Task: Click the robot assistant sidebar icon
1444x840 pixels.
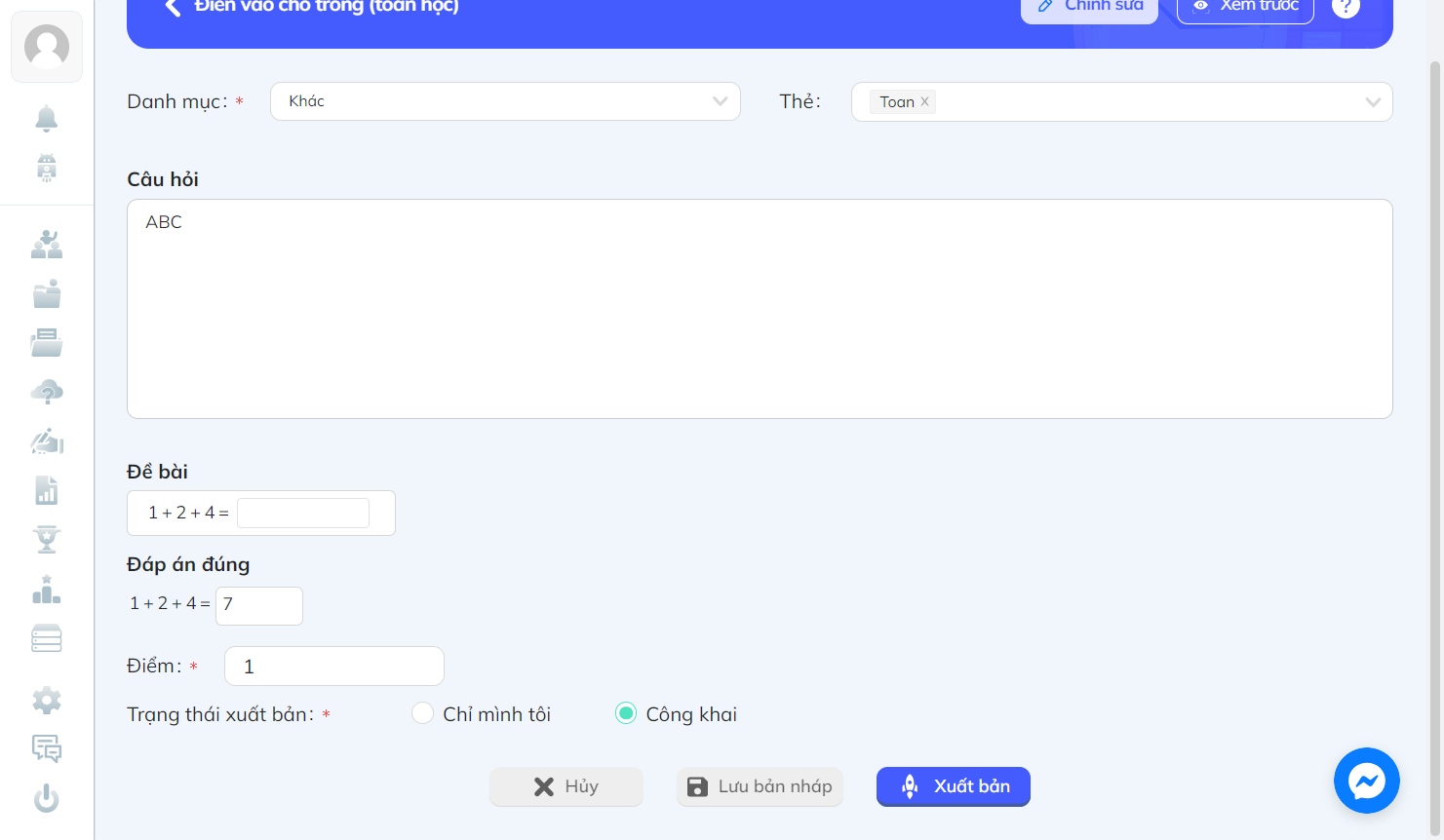Action: tap(47, 168)
